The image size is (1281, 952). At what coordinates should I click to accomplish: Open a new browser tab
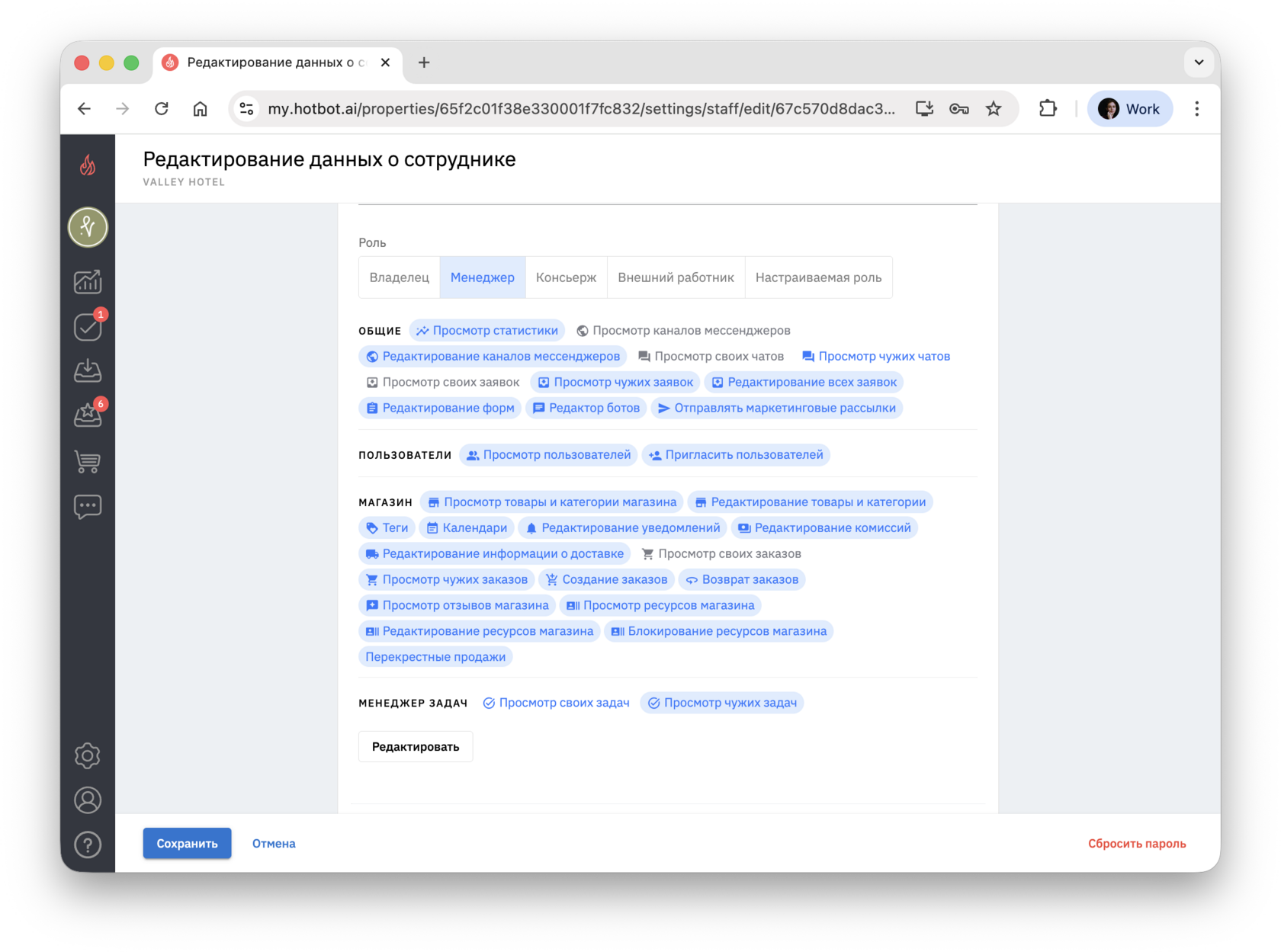click(424, 63)
